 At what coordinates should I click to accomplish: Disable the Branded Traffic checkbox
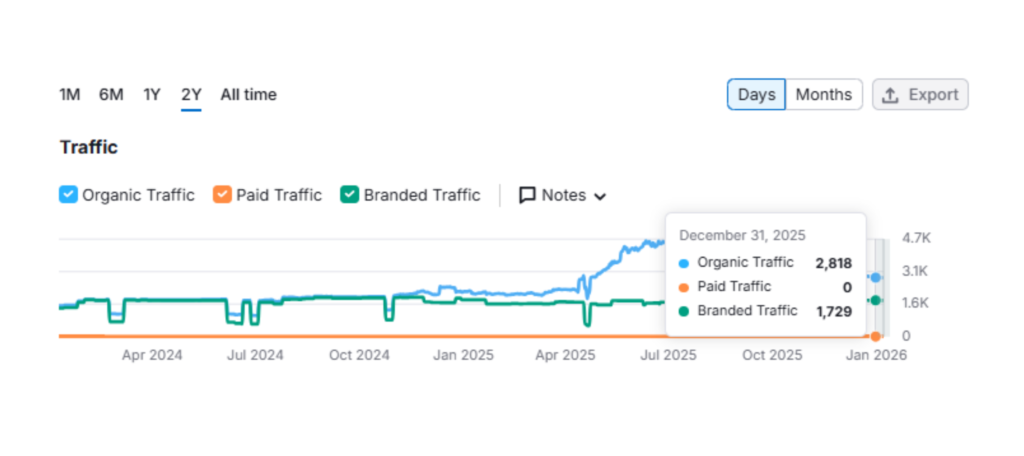point(349,195)
